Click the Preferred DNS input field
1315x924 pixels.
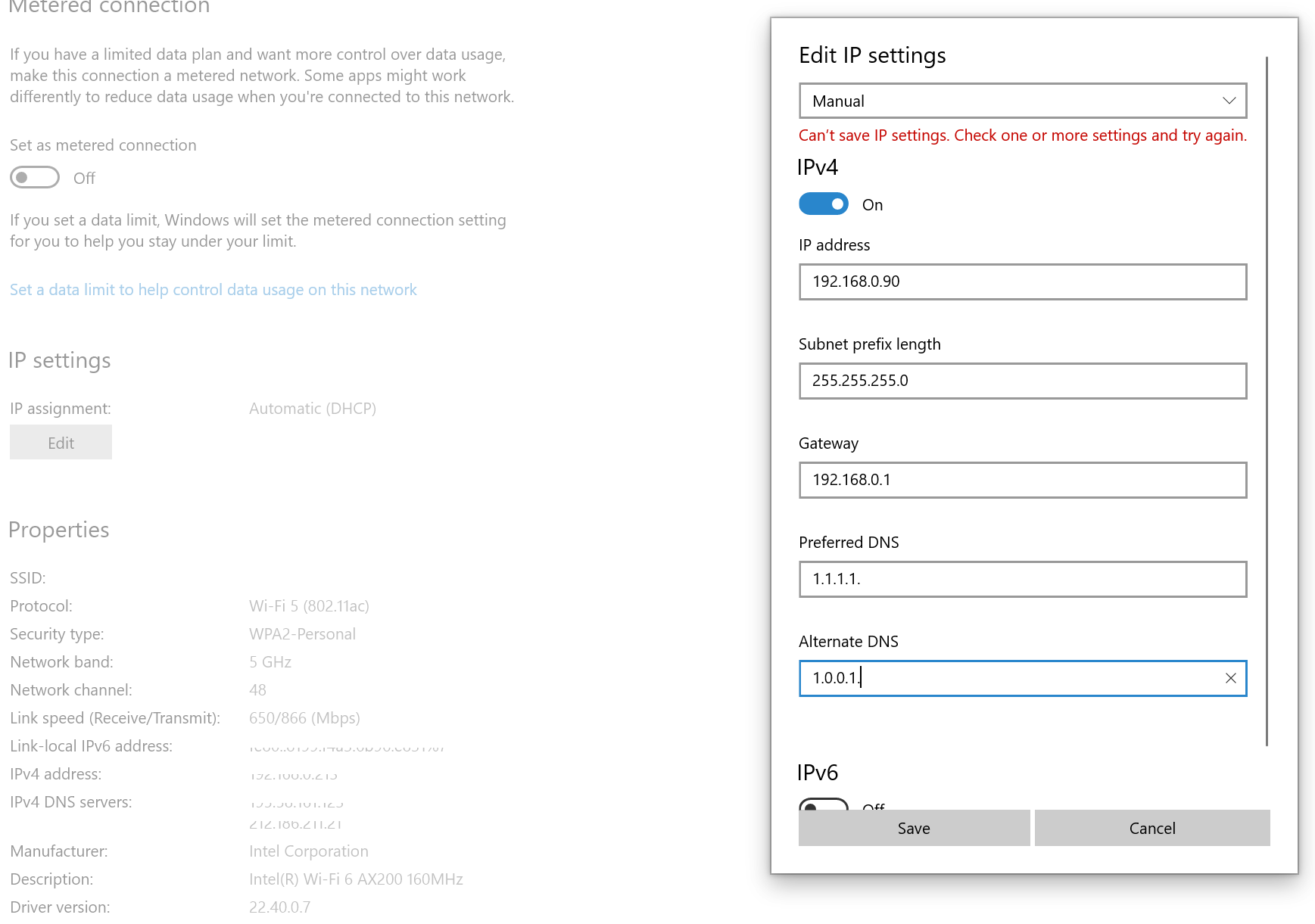[x=1022, y=579]
